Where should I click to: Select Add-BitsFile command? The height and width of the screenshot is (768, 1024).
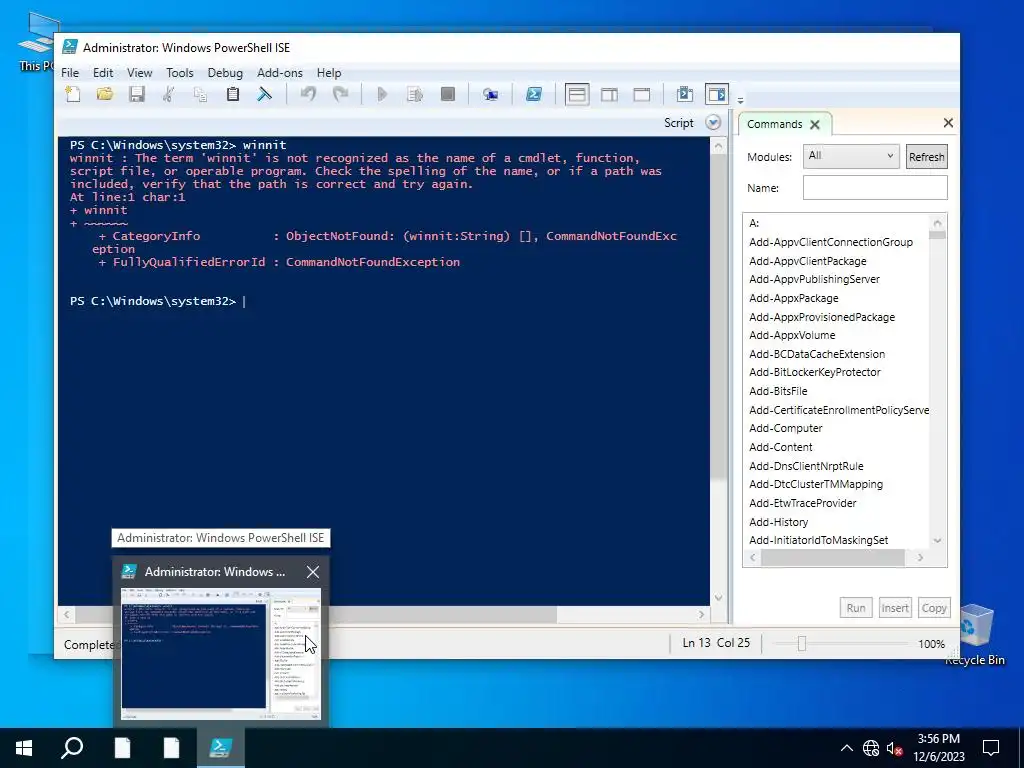tap(778, 391)
